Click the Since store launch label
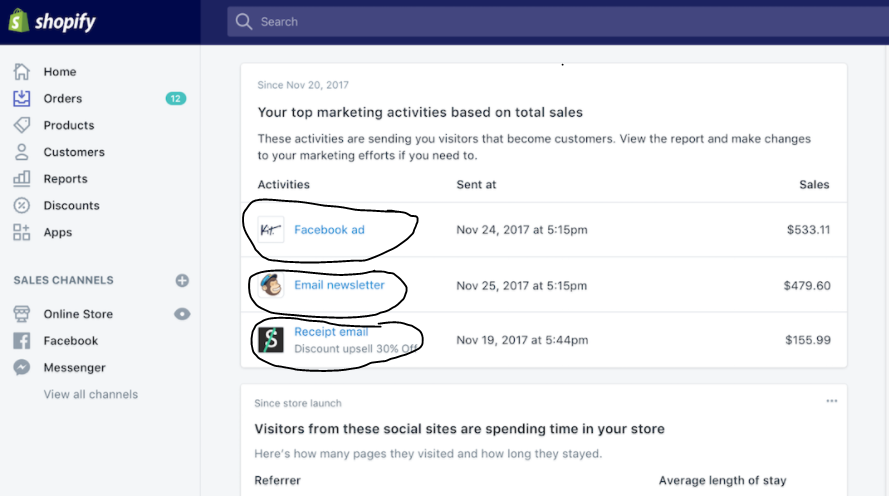The height and width of the screenshot is (496, 889). pyautogui.click(x=298, y=403)
